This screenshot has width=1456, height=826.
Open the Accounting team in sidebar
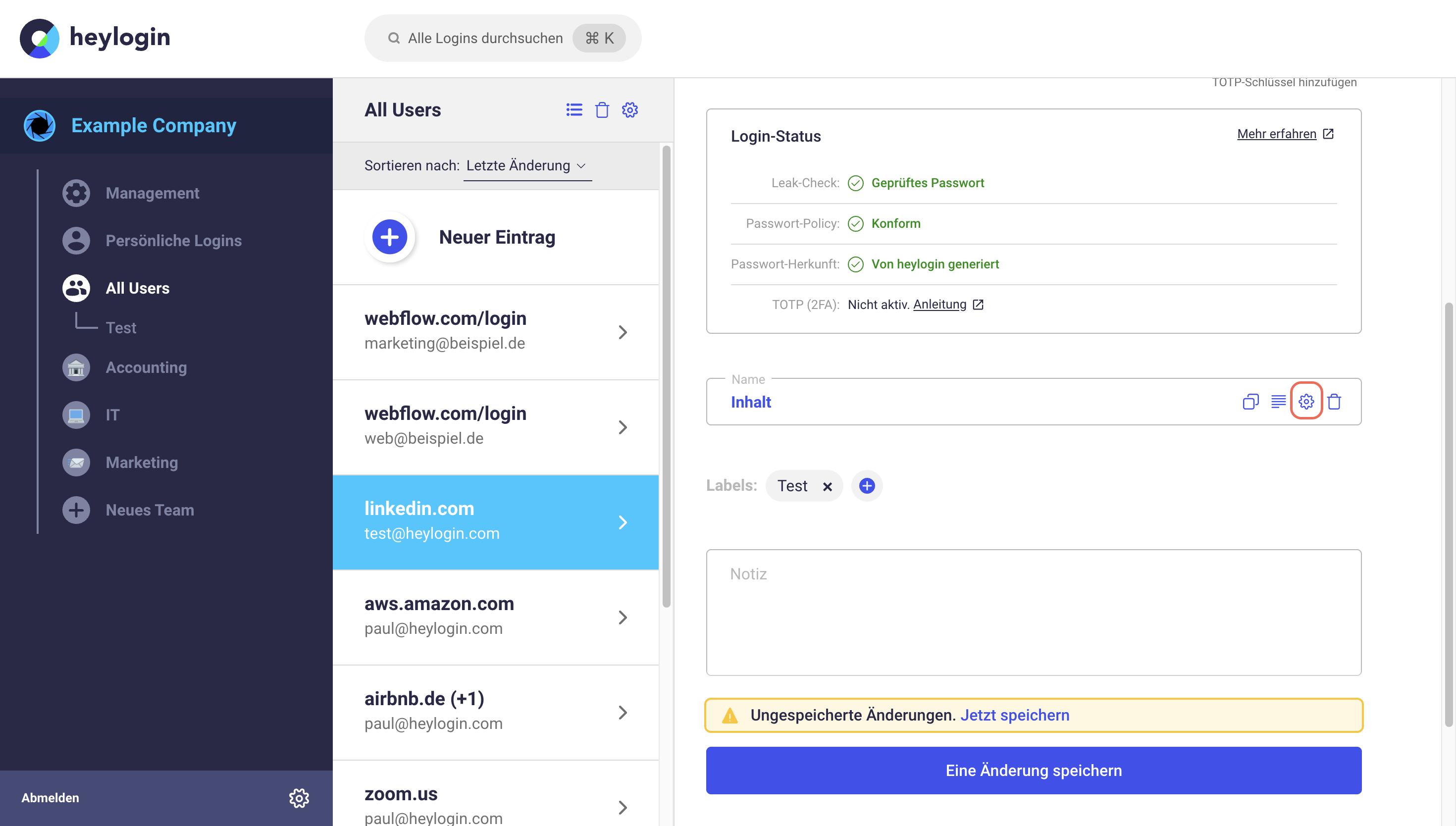click(146, 367)
